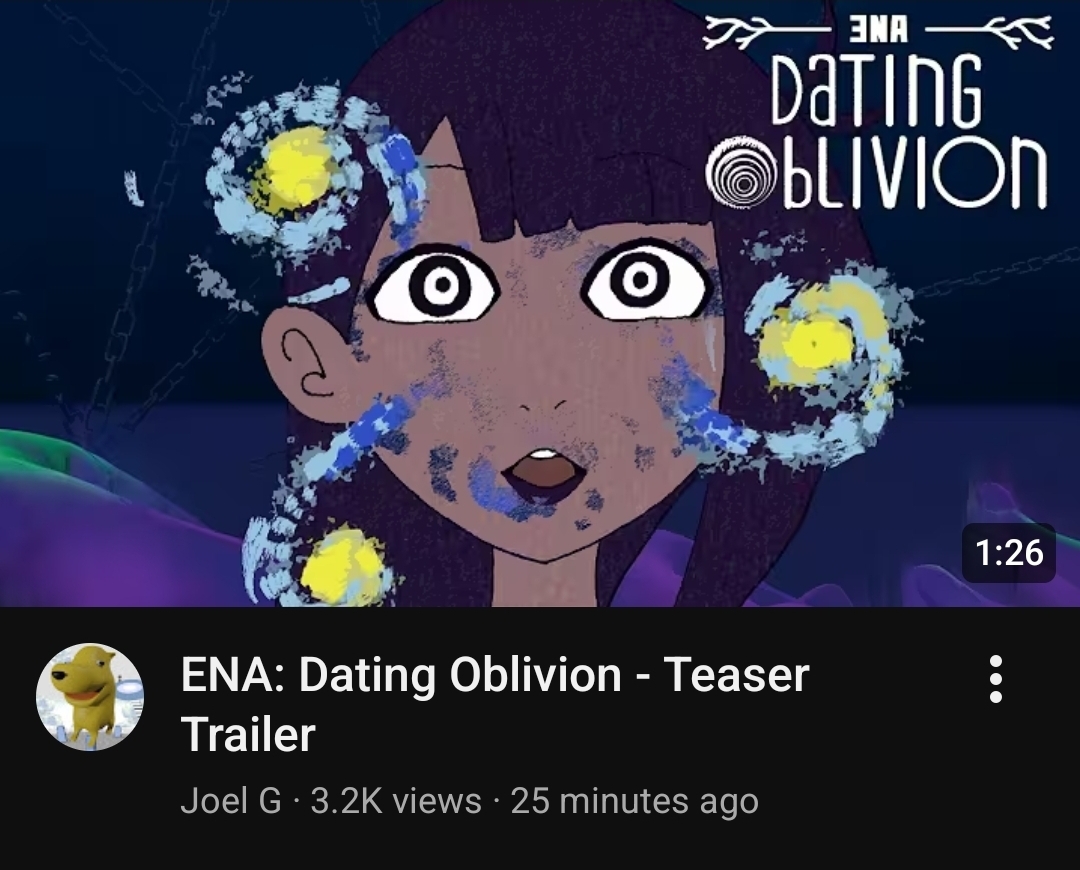Click the character's right eye in thumbnail
Screen dimensions: 1080x870
pyautogui.click(x=643, y=279)
